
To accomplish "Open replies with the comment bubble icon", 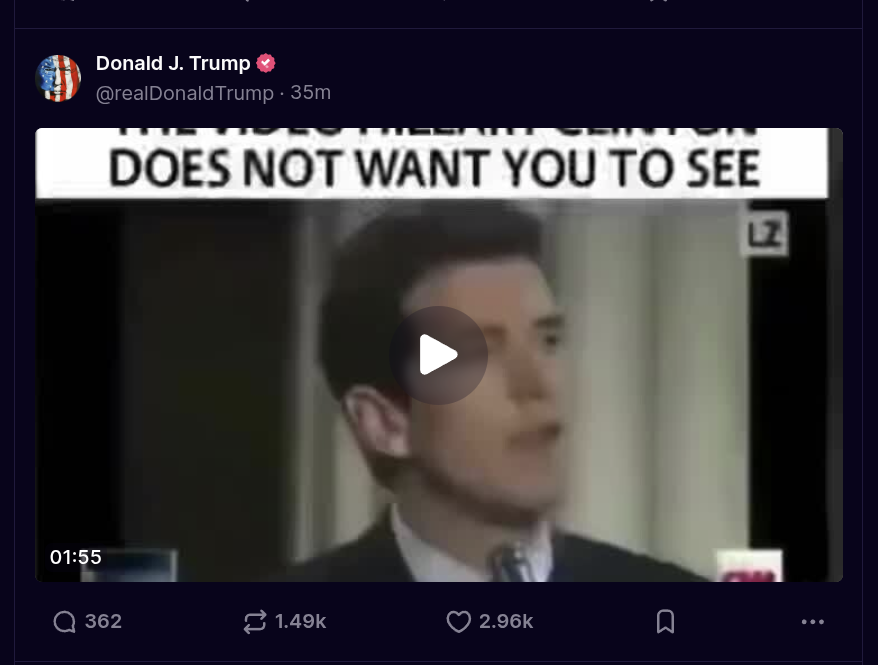I will pos(64,621).
